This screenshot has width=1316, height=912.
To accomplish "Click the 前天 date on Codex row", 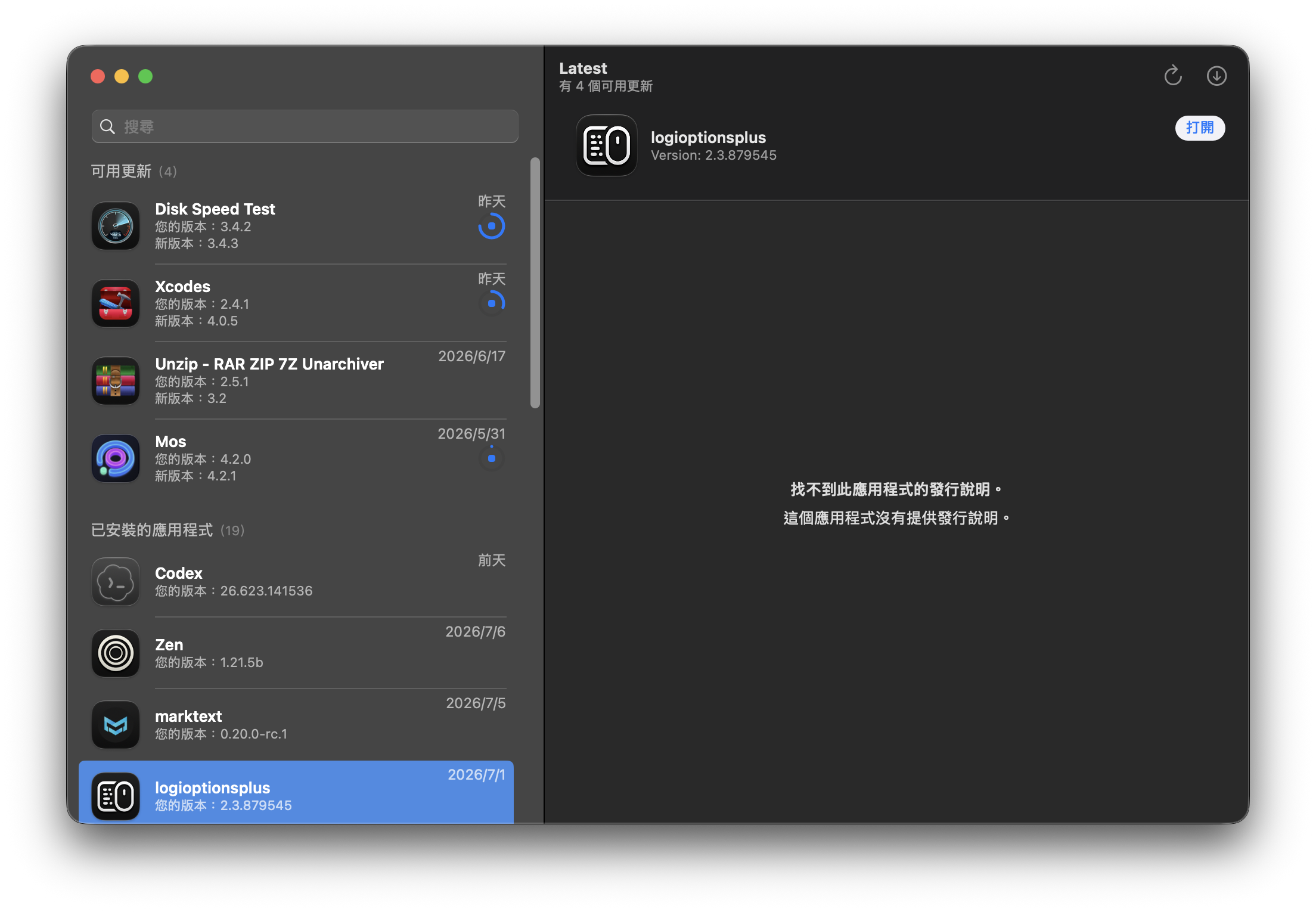I will tap(491, 560).
